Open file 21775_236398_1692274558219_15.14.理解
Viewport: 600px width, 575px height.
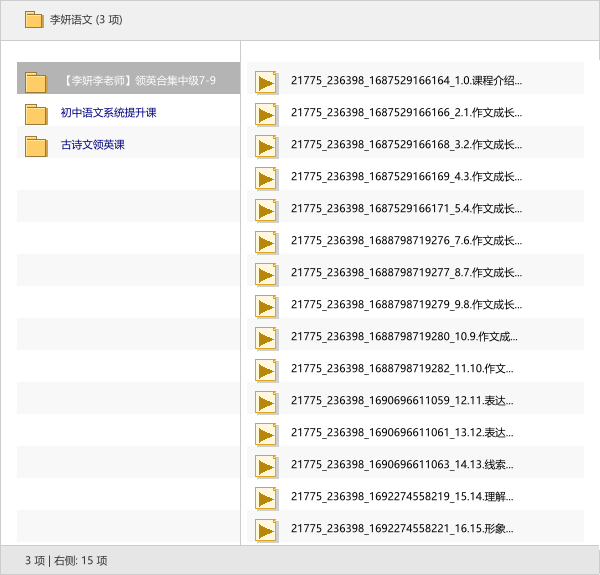[x=402, y=497]
